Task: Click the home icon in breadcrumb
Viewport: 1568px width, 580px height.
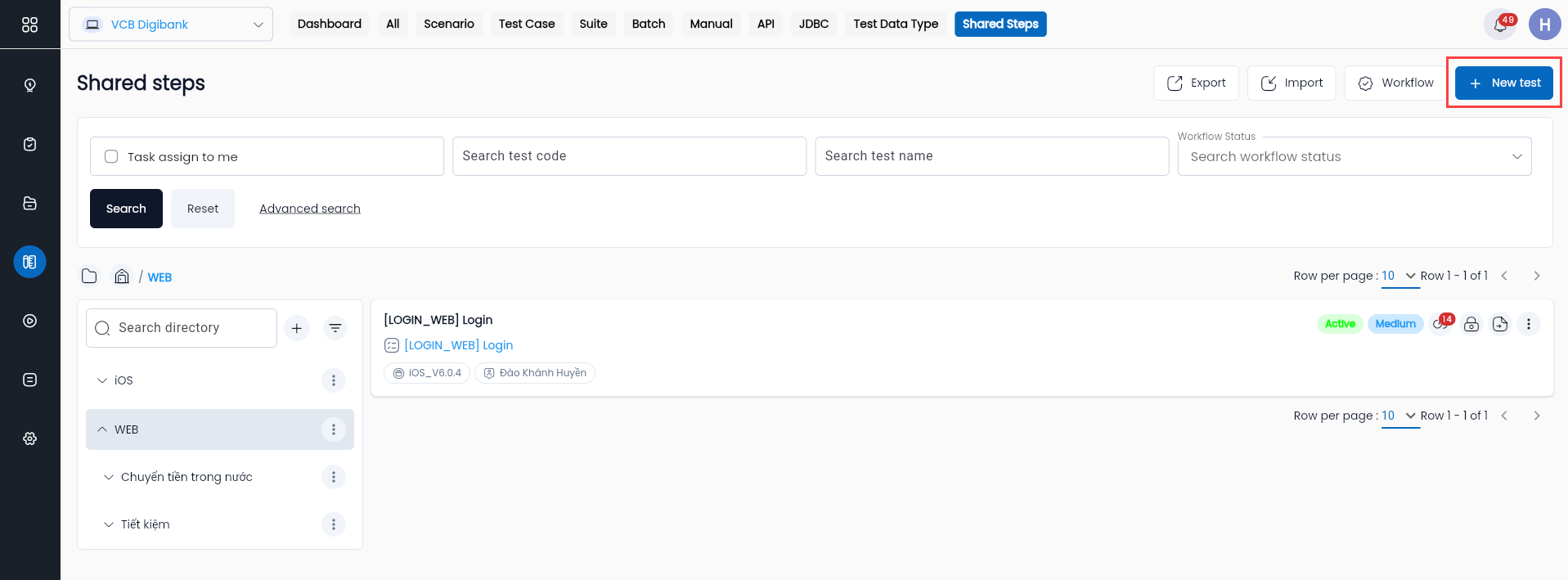Action: coord(122,277)
